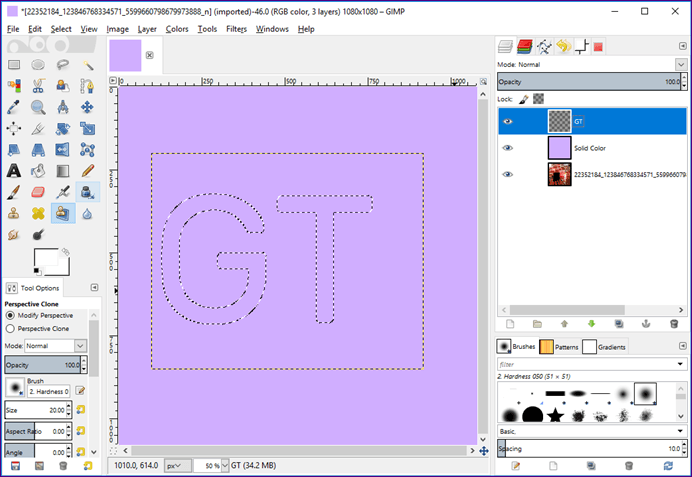The image size is (692, 477).
Task: Select the Scissors Select tool
Action: [x=38, y=86]
